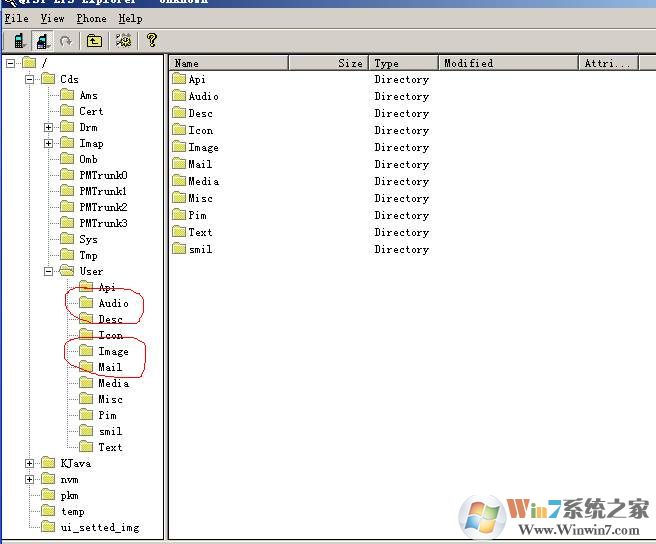Viewport: 656px width, 544px height.
Task: Expand the Drm folder tree node
Action: pyautogui.click(x=49, y=127)
